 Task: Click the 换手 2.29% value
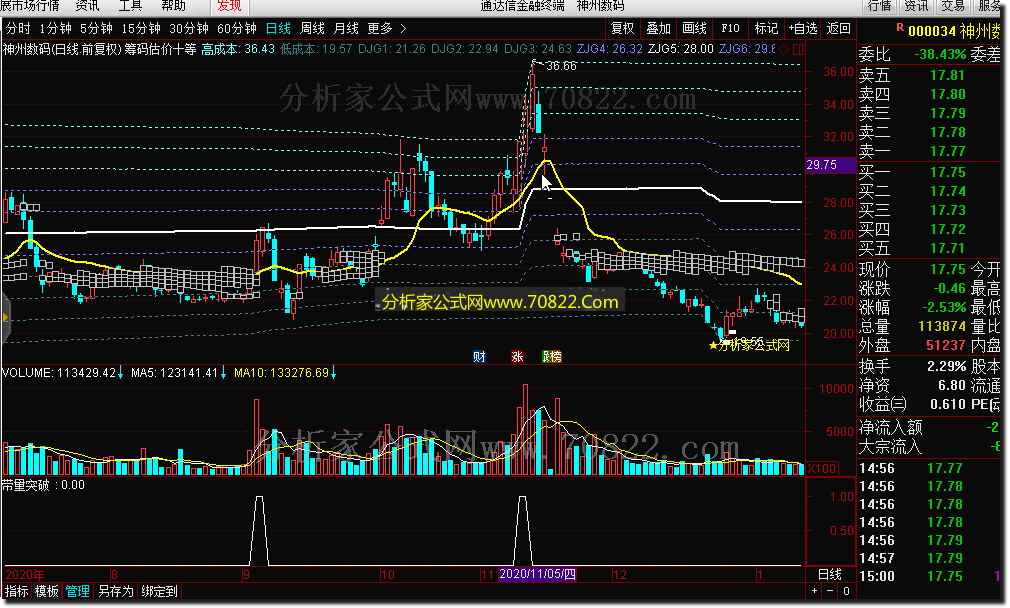tap(946, 366)
